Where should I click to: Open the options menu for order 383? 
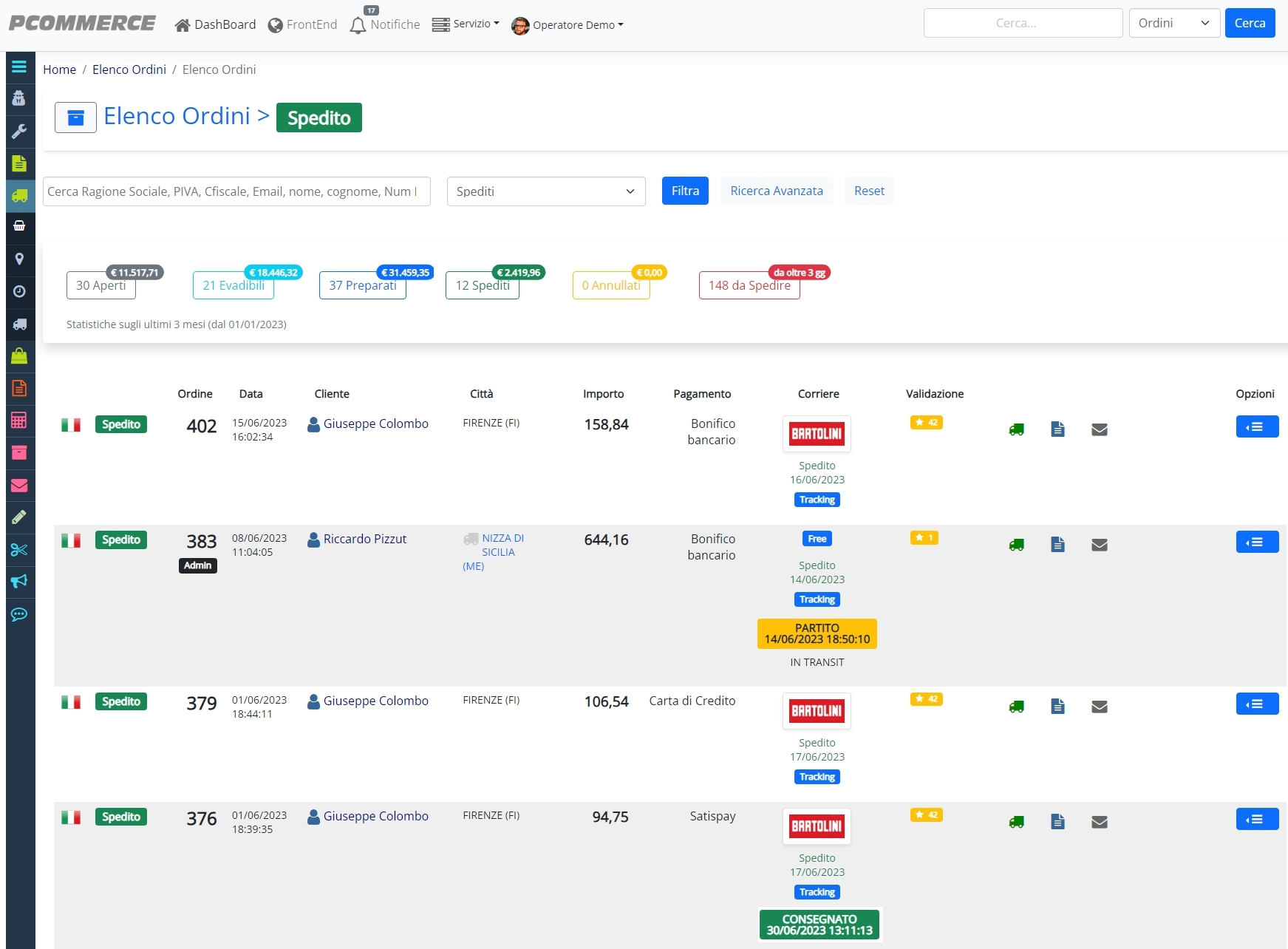pyautogui.click(x=1257, y=542)
